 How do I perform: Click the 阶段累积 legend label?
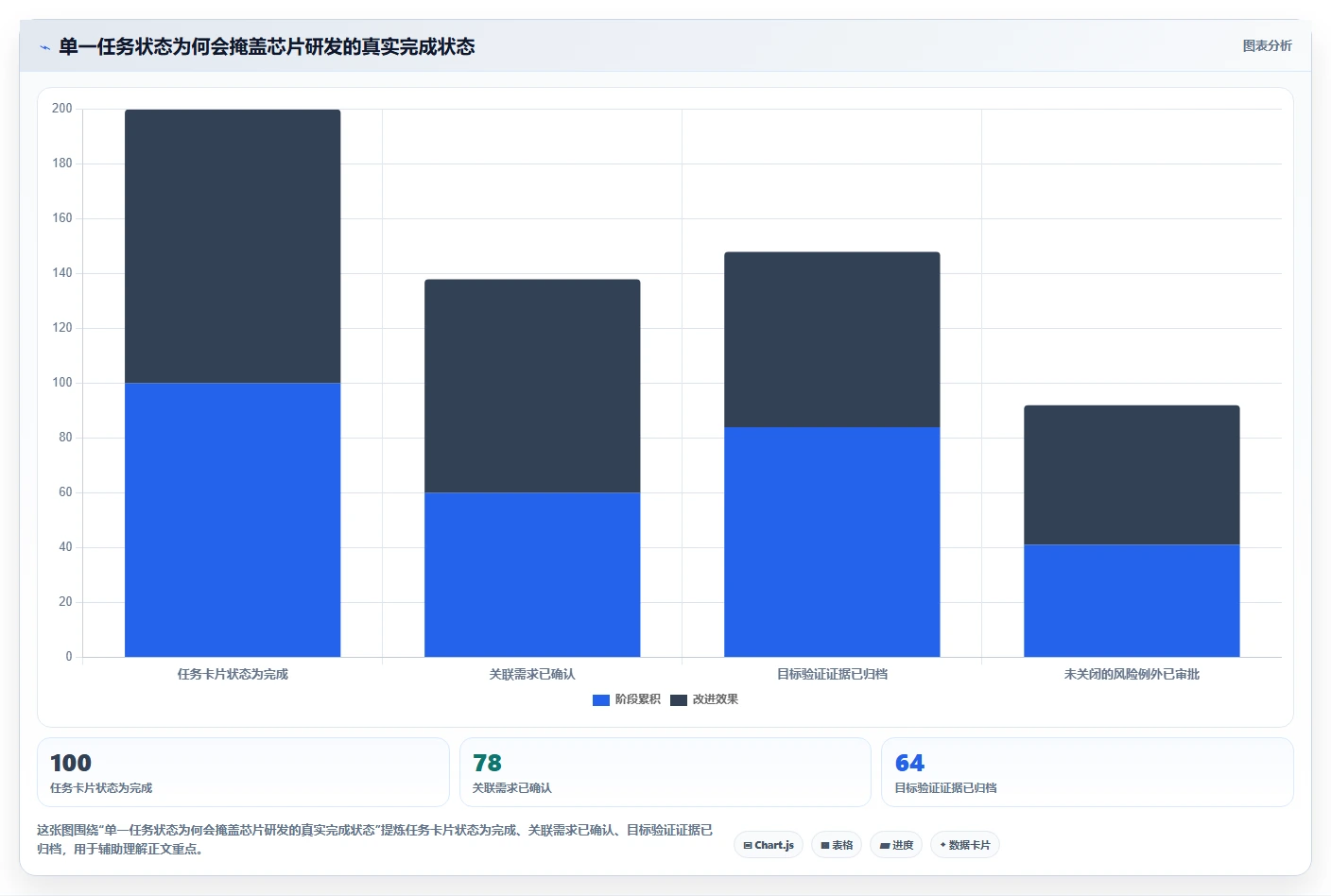[638, 699]
